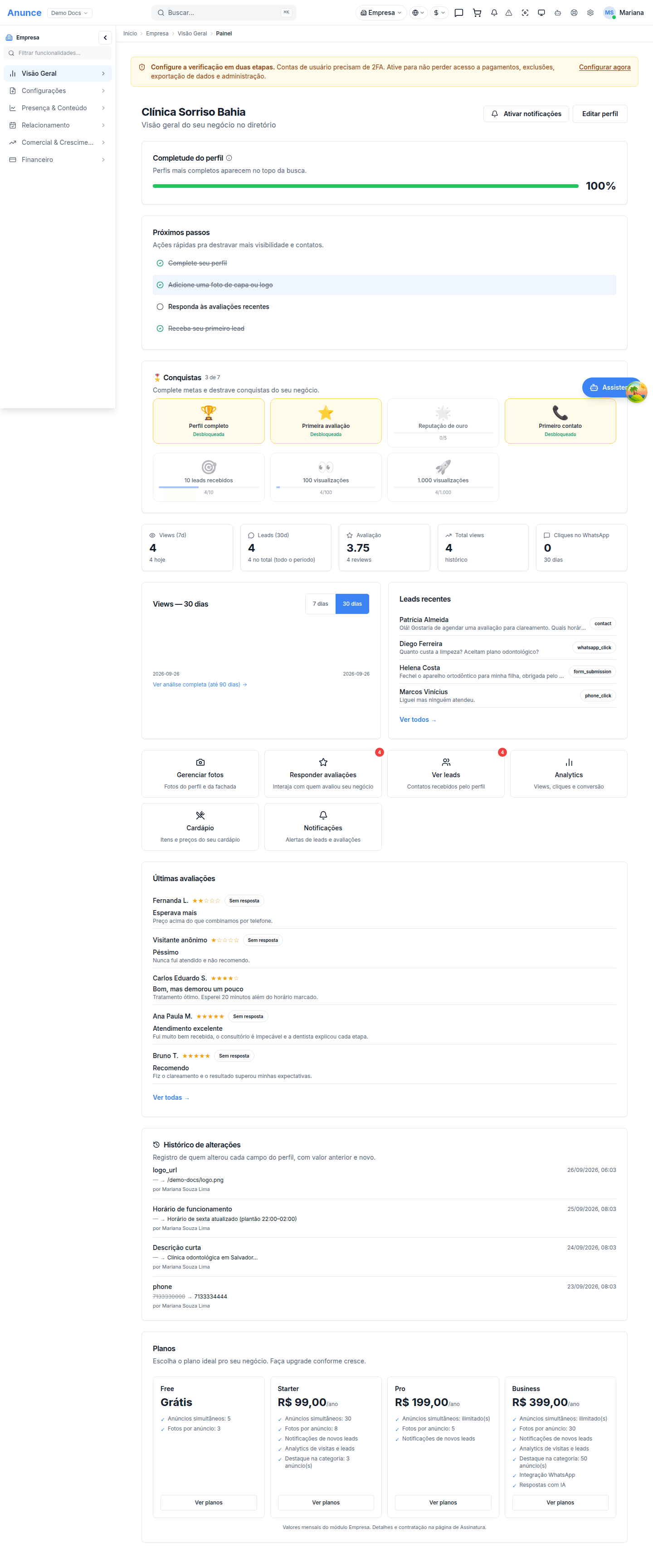This screenshot has width=653, height=1568.
Task: Click the monitor display icon
Action: coord(541,13)
